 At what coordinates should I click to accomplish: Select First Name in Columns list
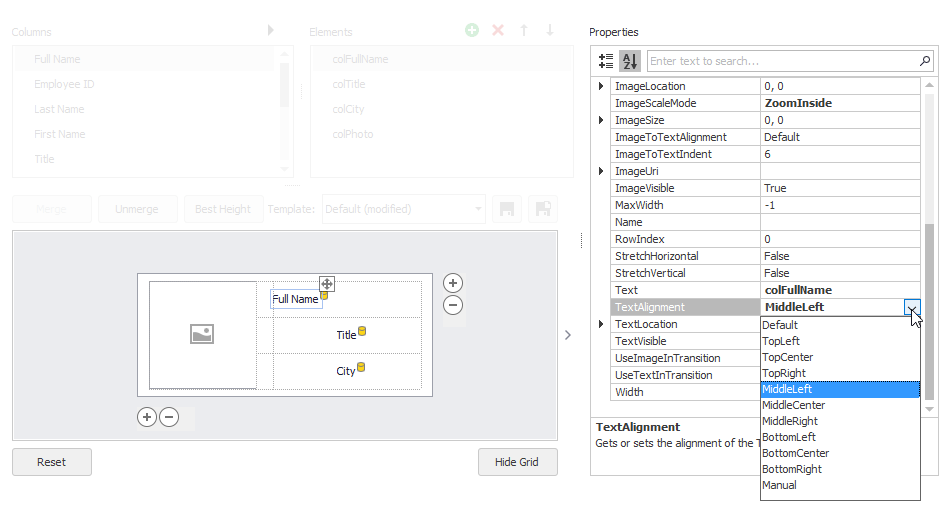click(144, 134)
